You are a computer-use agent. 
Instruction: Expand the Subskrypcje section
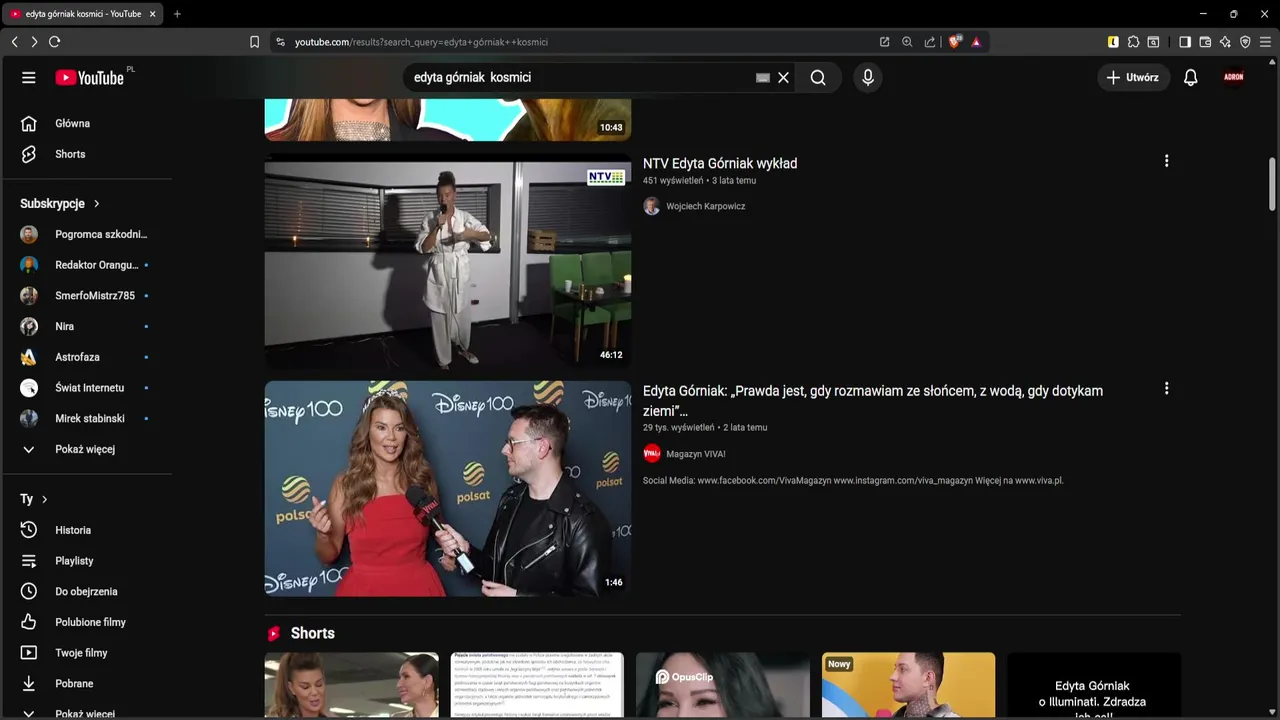coord(61,203)
